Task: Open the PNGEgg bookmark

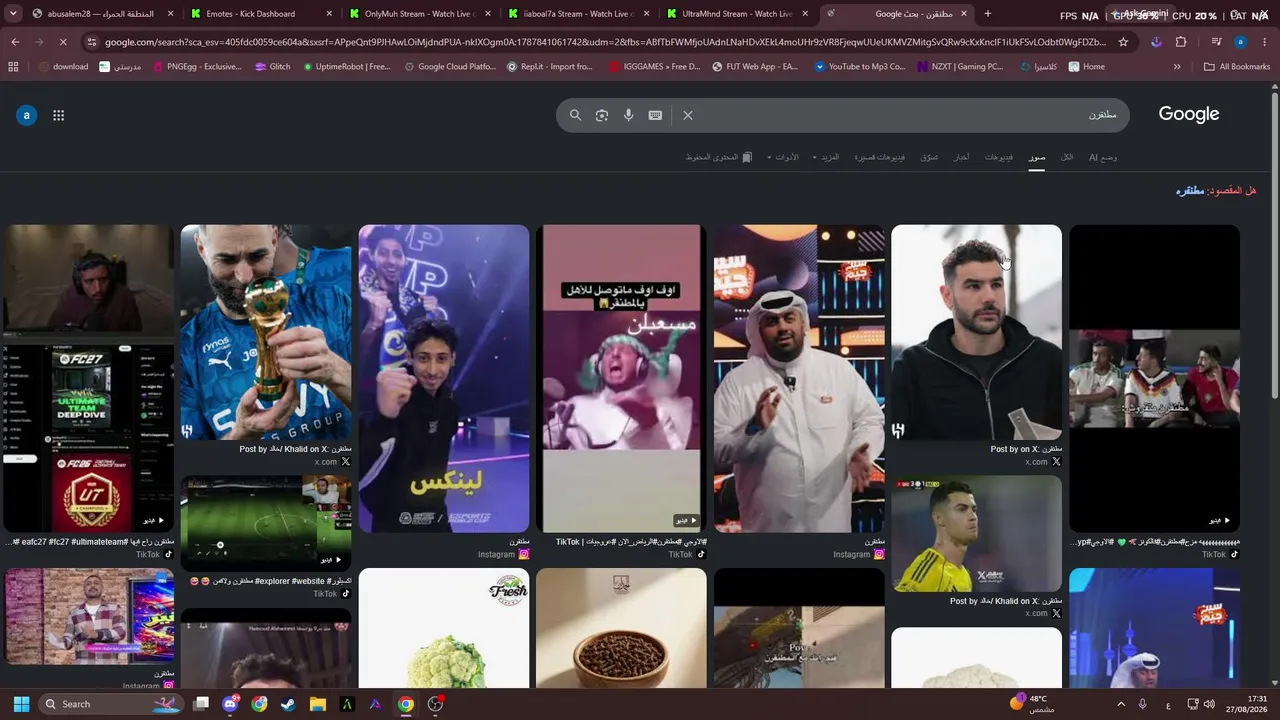Action: pyautogui.click(x=196, y=67)
